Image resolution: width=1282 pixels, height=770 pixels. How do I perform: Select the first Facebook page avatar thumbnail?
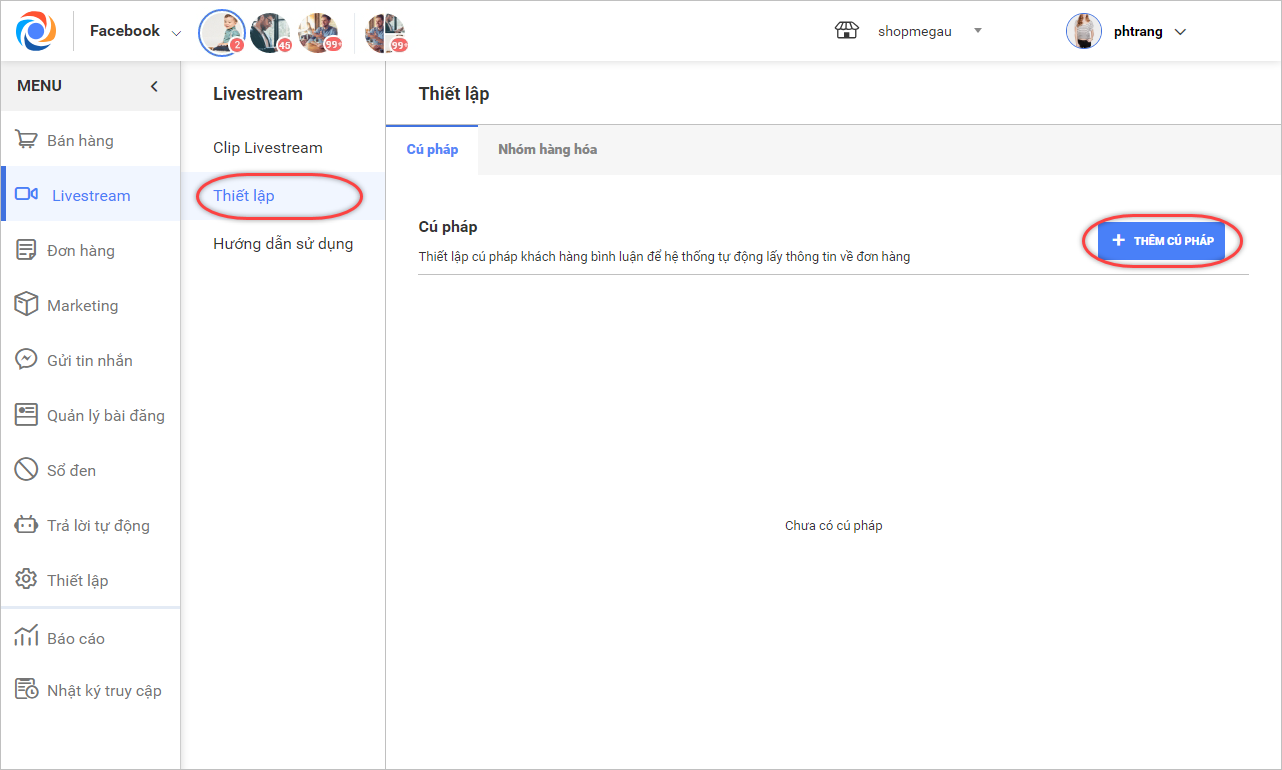(221, 32)
